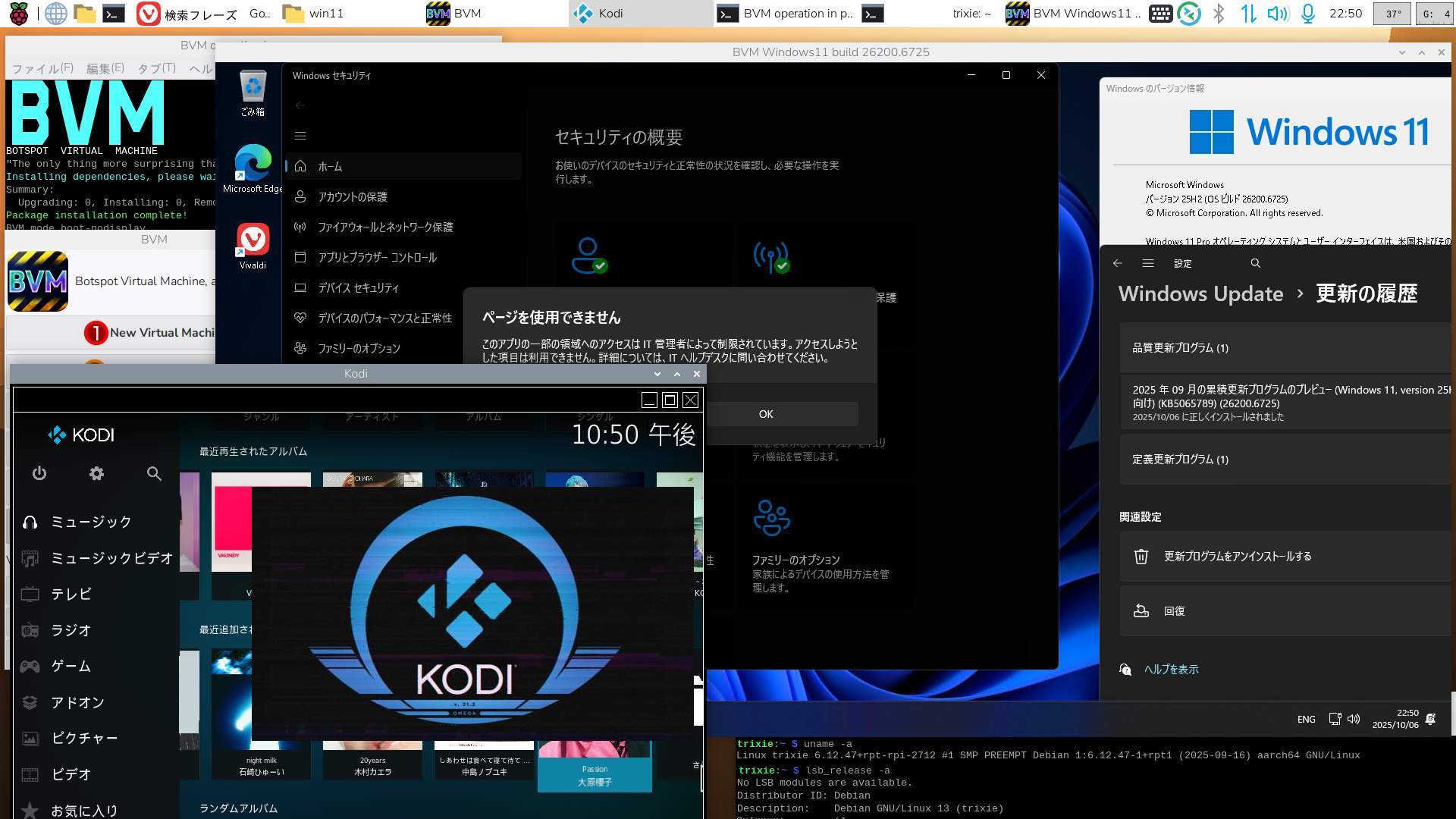Click ヘルプを表示 link
Image resolution: width=1456 pixels, height=819 pixels.
[x=1171, y=670]
